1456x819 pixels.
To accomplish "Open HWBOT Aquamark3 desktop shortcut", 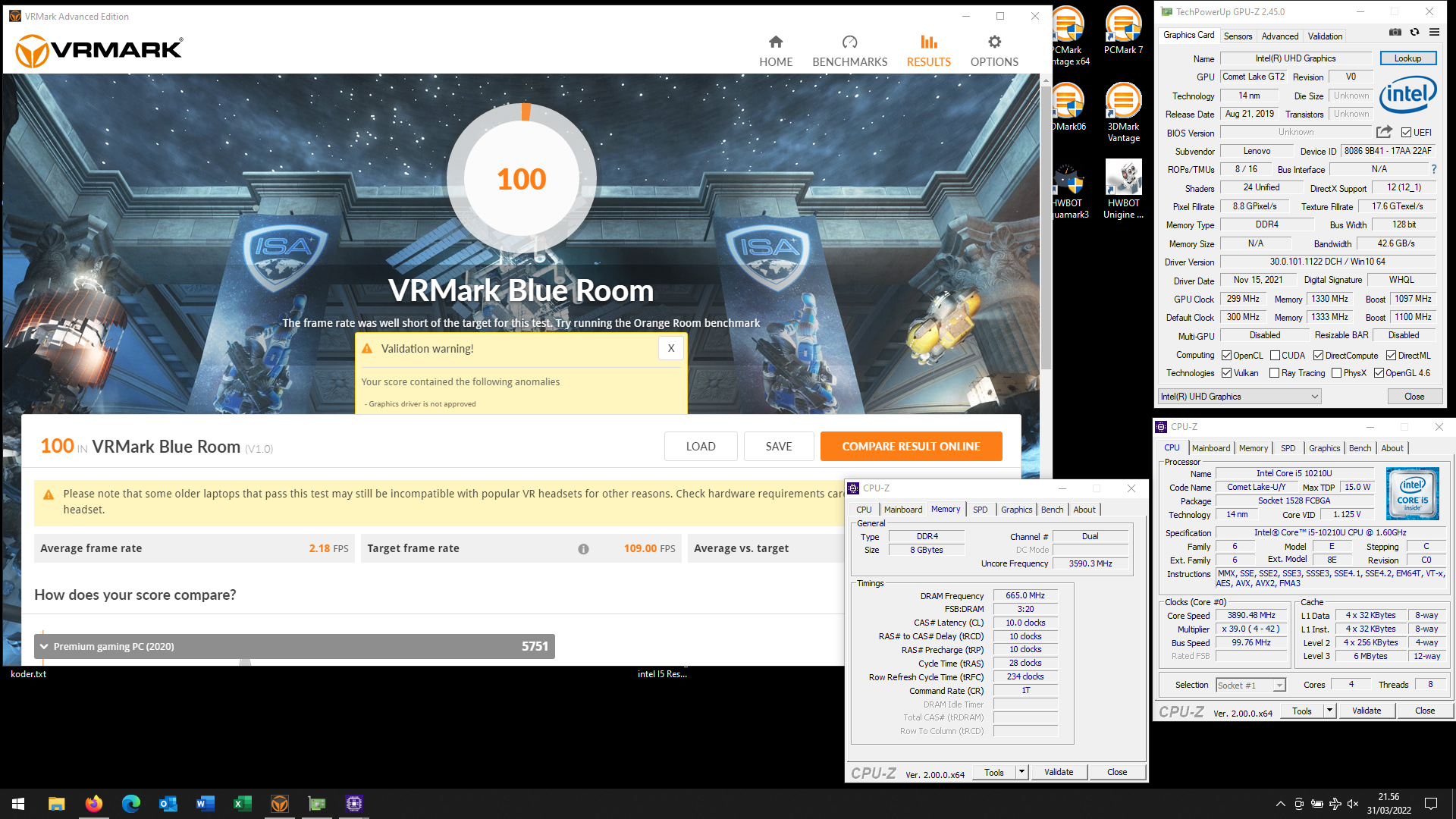I will click(x=1069, y=190).
